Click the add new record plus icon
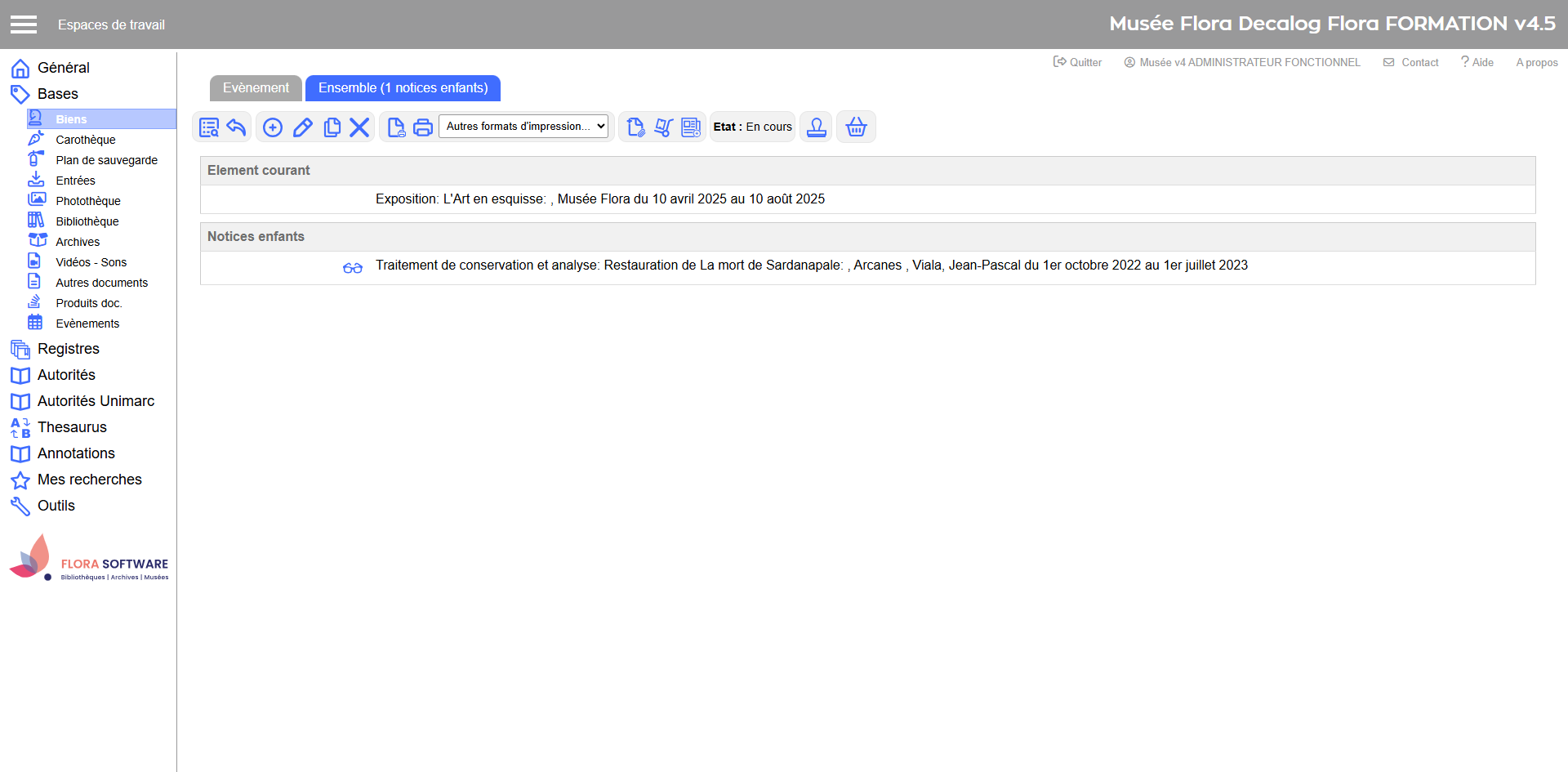1568x772 pixels. click(273, 127)
